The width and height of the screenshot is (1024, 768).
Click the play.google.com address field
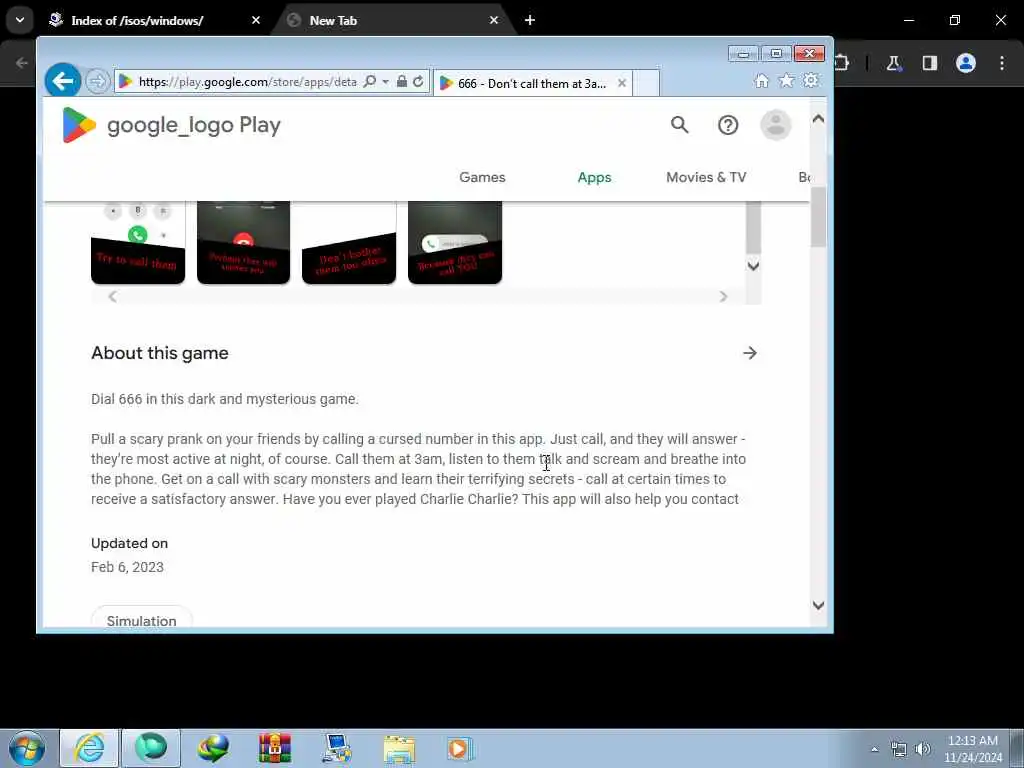248,82
